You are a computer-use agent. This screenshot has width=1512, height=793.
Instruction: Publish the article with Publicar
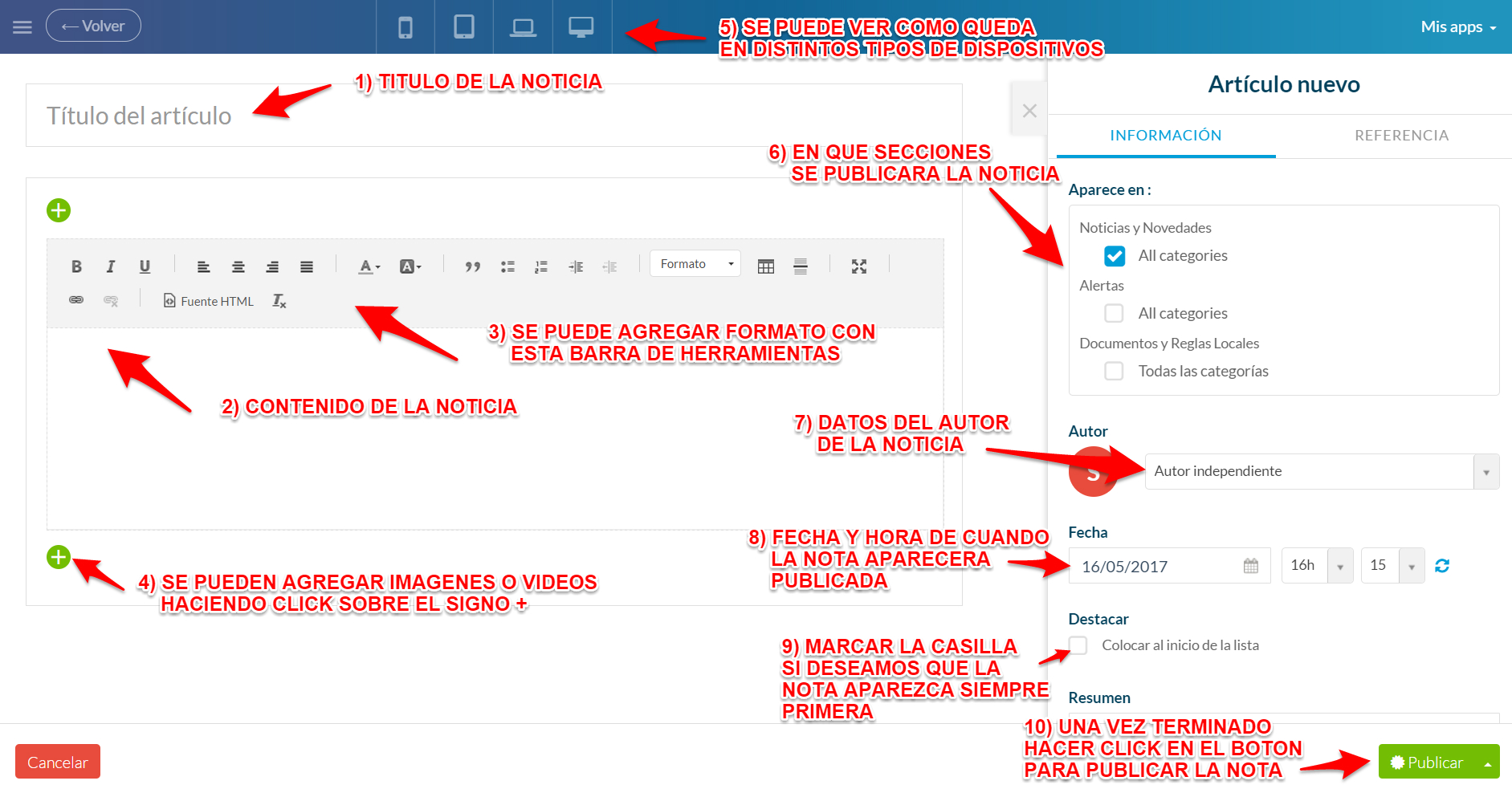[x=1428, y=762]
